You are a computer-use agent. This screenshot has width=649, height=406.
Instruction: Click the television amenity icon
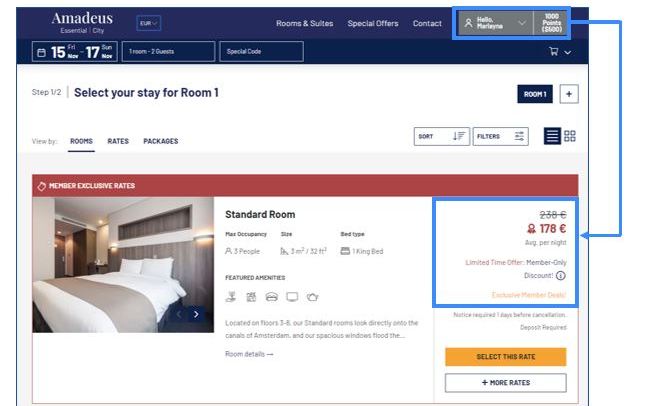[292, 297]
